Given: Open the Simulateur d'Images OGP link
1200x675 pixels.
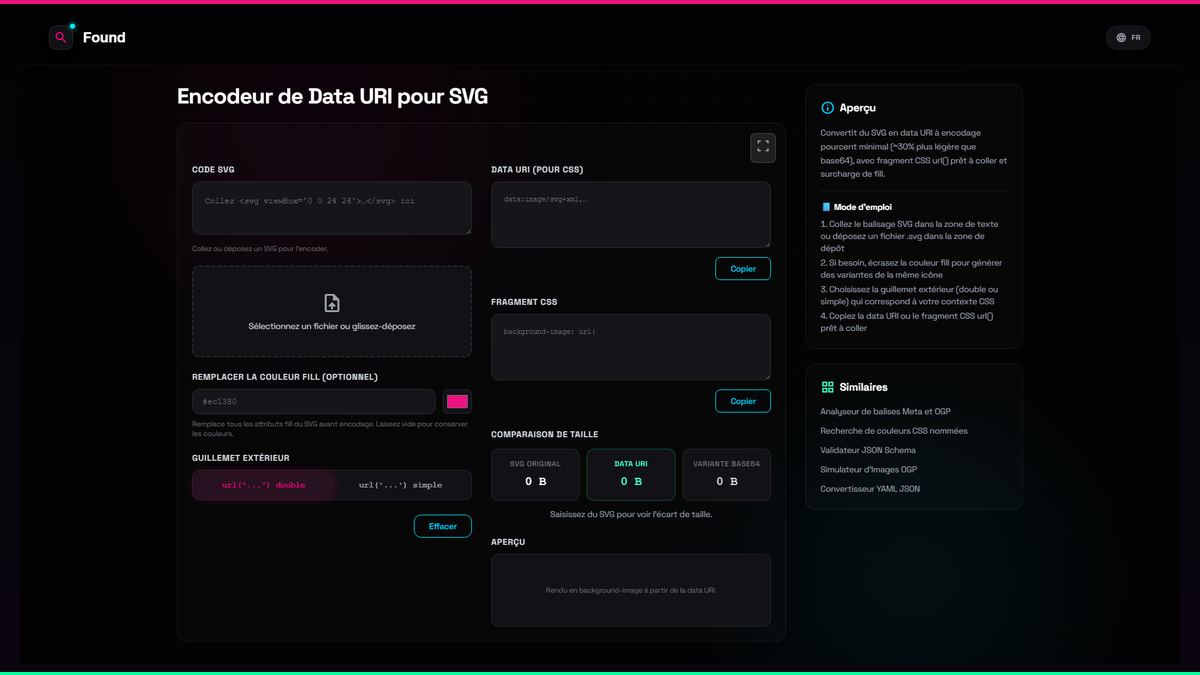Looking at the screenshot, I should tap(869, 469).
